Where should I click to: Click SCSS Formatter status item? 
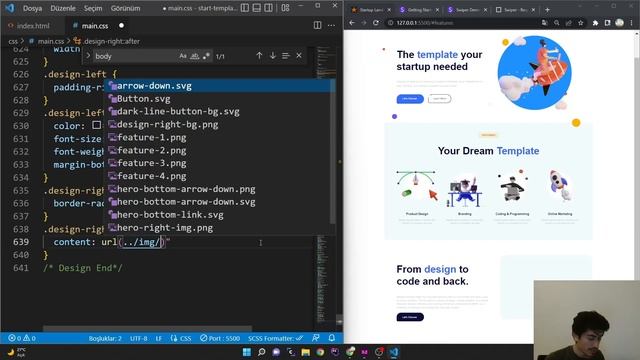click(276, 338)
